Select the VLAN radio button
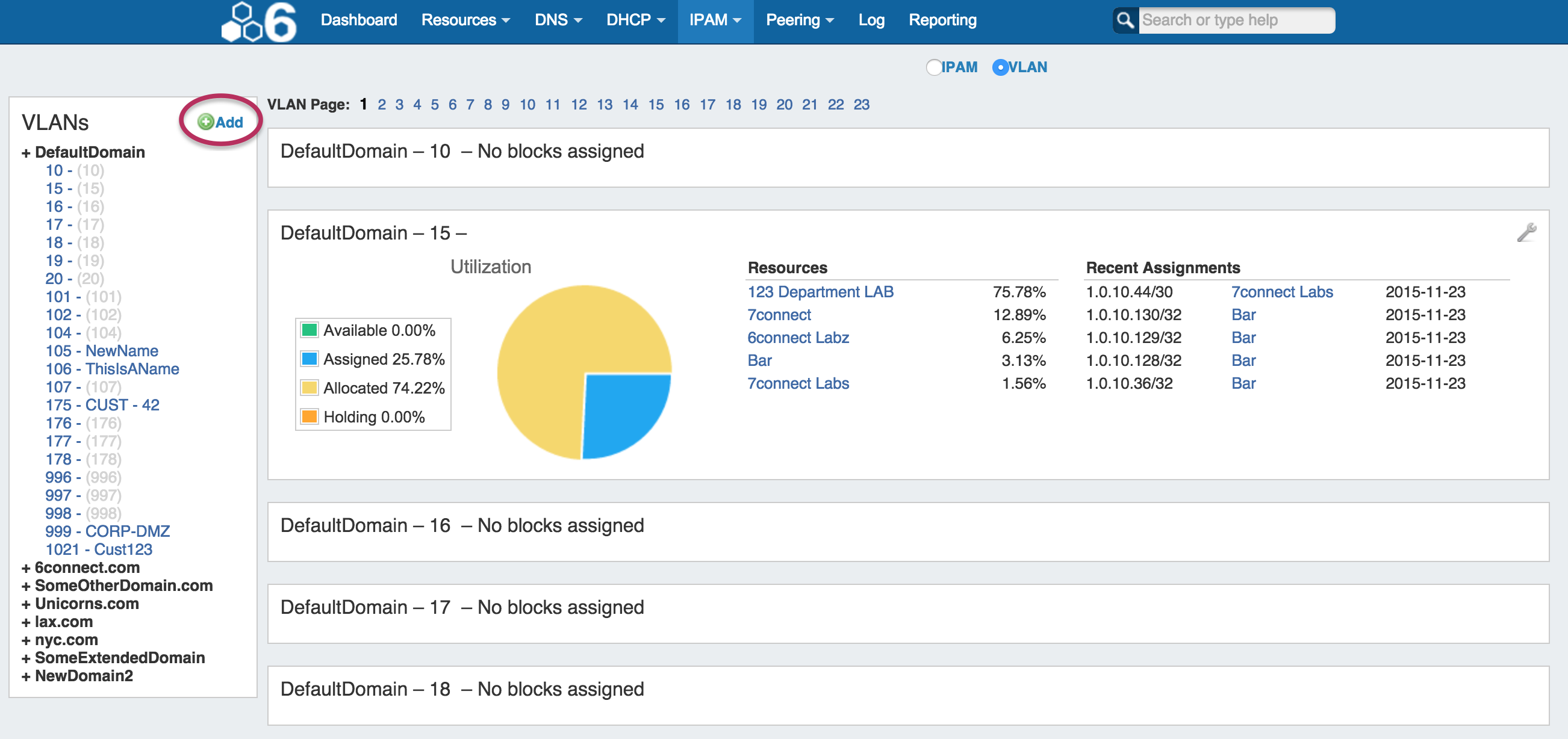 coord(1000,67)
